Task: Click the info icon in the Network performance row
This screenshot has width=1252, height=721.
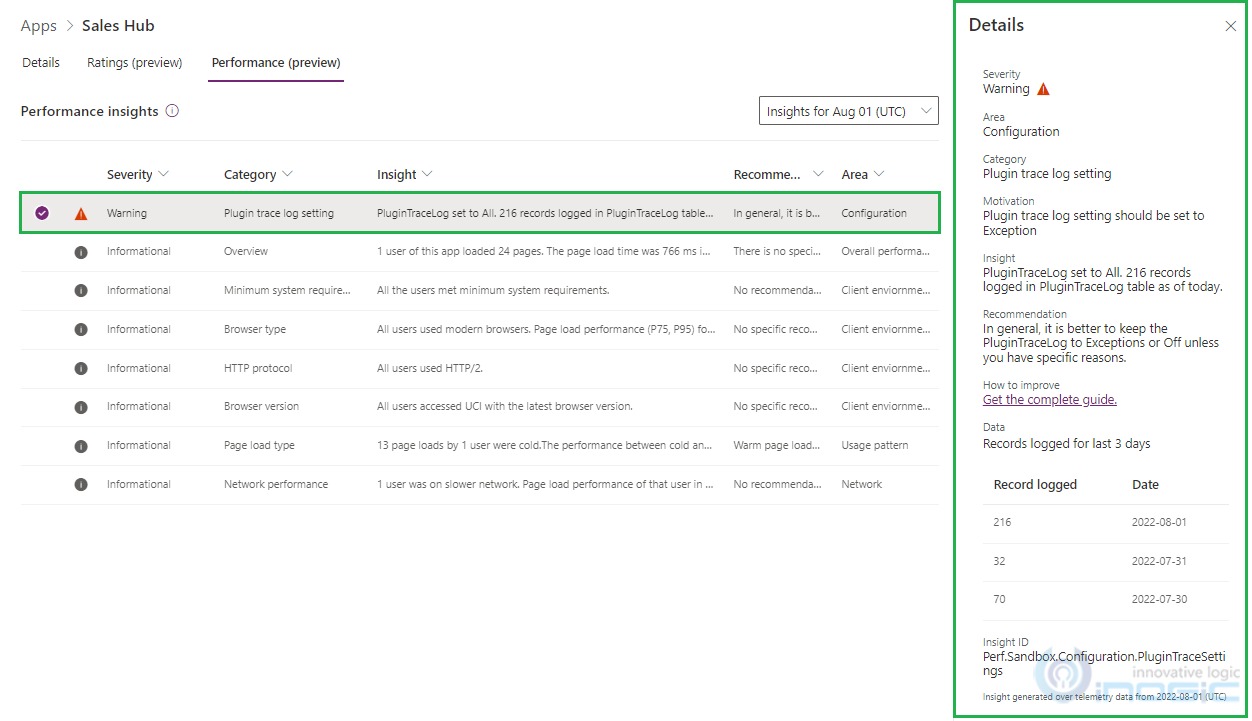Action: click(x=81, y=484)
